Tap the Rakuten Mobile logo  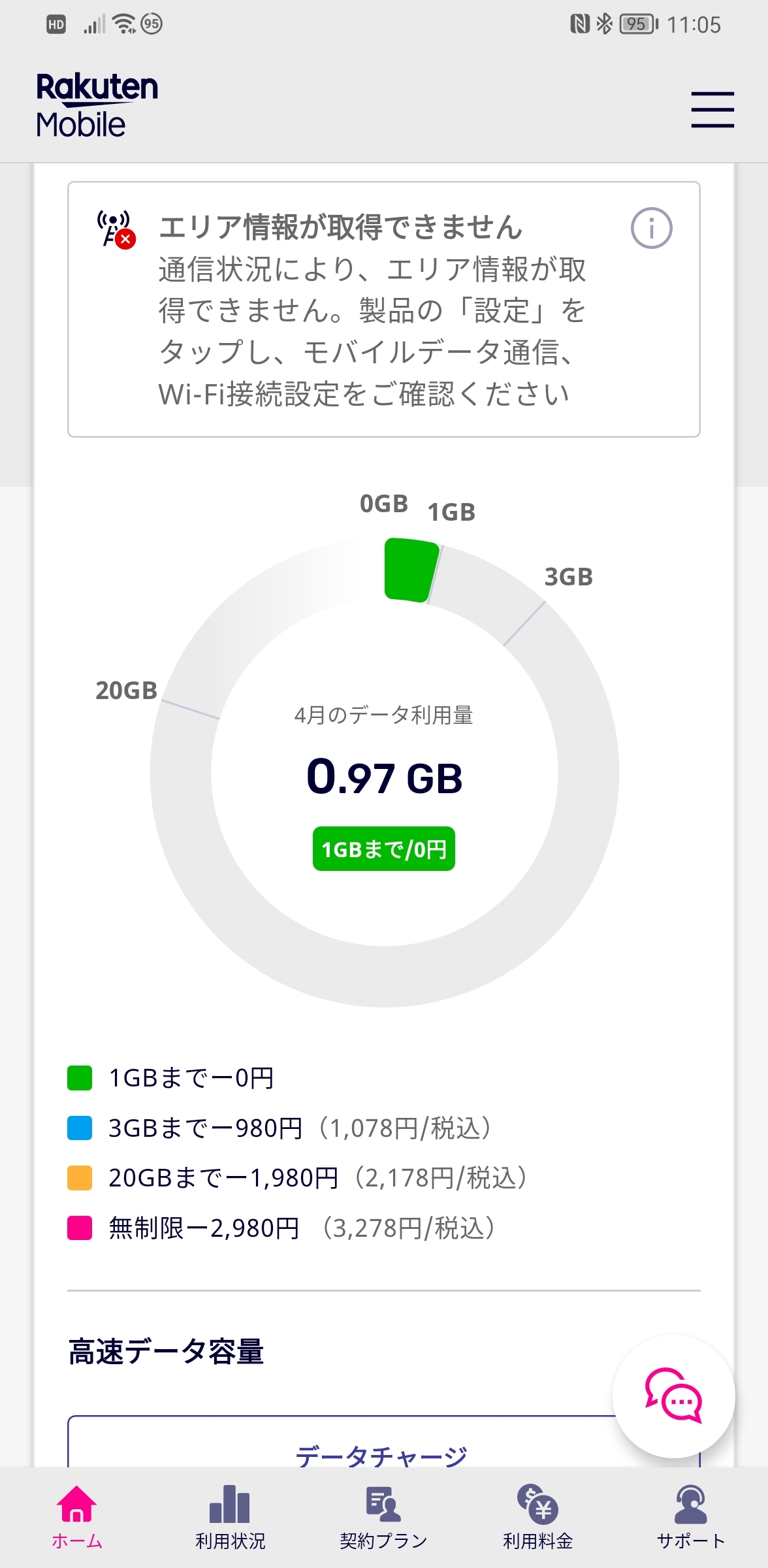click(x=97, y=105)
